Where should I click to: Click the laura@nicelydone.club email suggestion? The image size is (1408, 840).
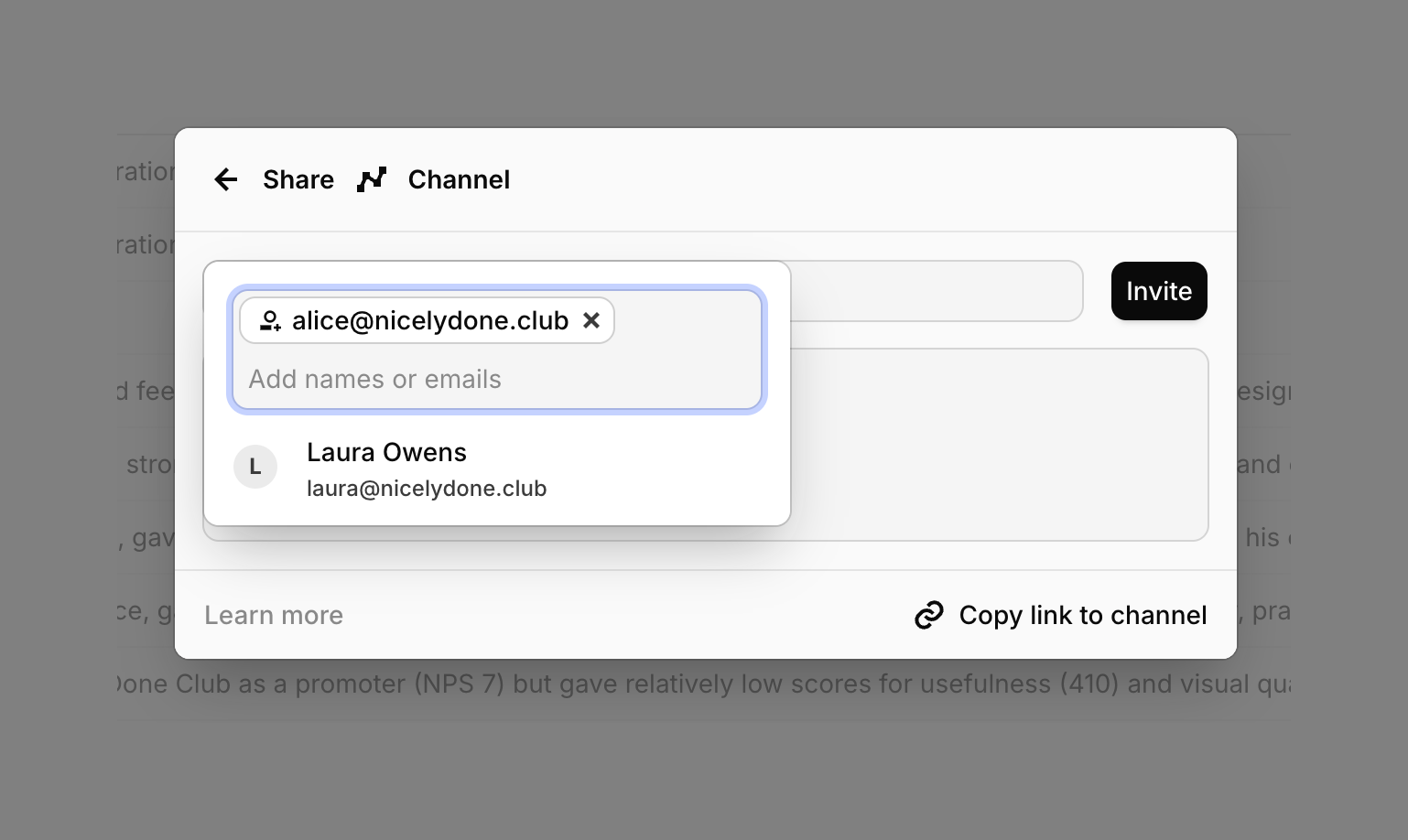(427, 489)
